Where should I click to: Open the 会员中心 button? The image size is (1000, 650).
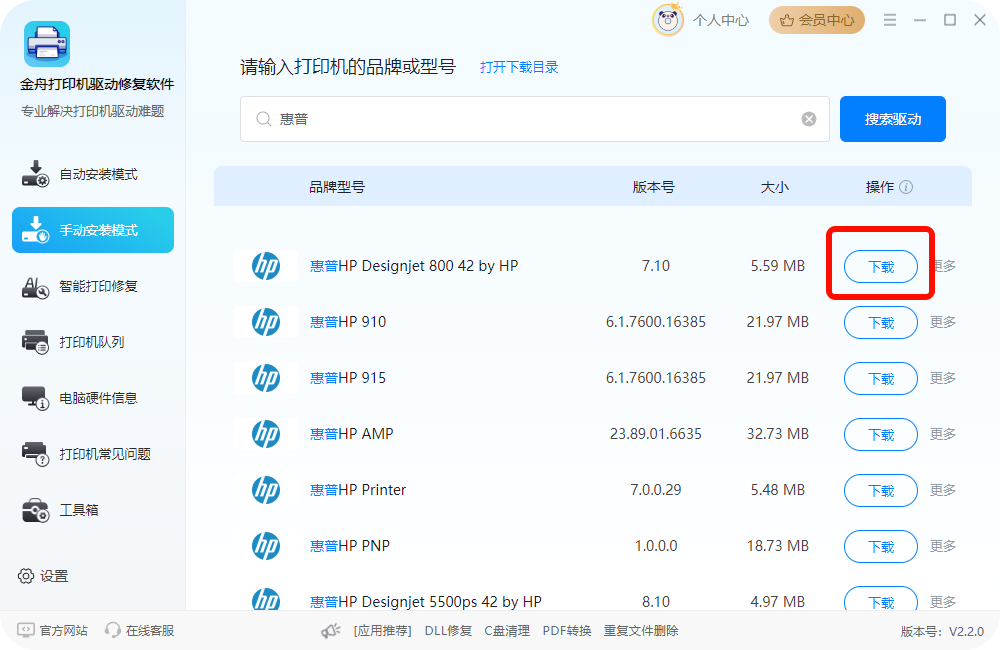click(816, 20)
